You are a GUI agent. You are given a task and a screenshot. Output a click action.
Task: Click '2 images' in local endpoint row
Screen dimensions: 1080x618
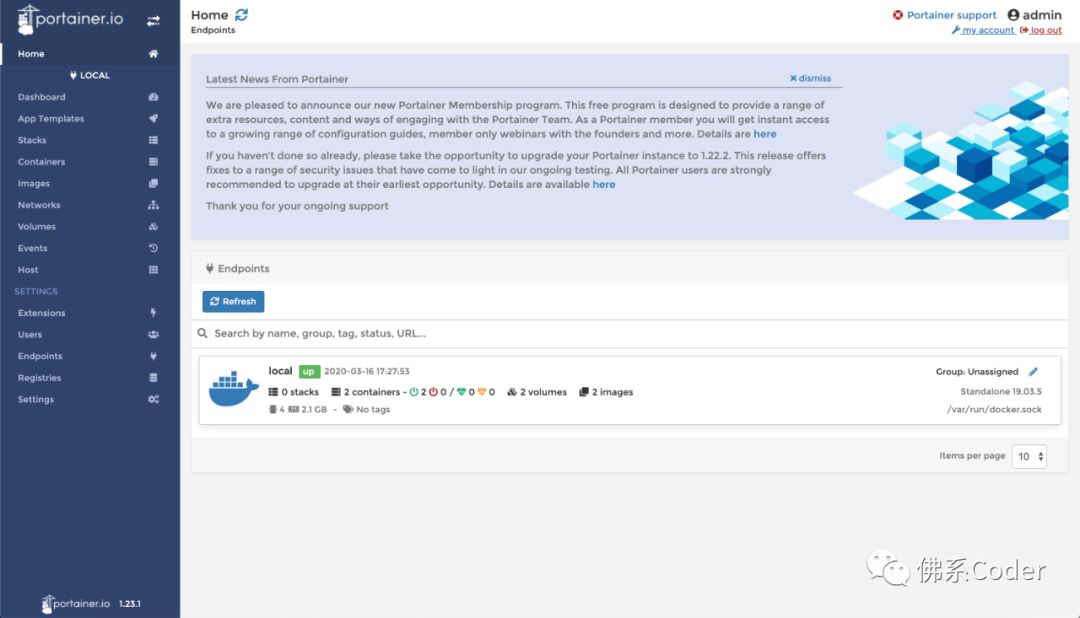[x=612, y=392]
